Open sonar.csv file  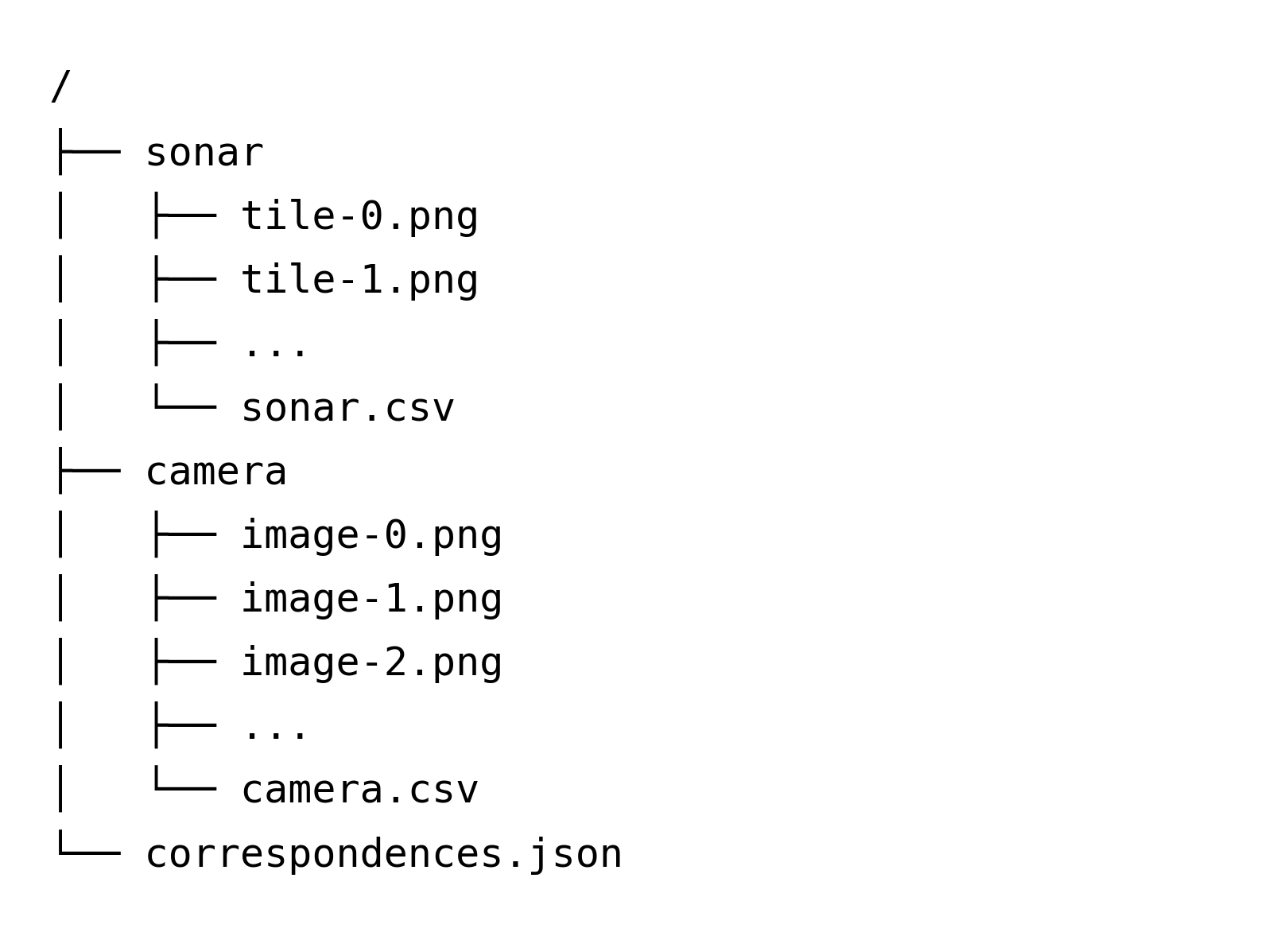pos(347,408)
